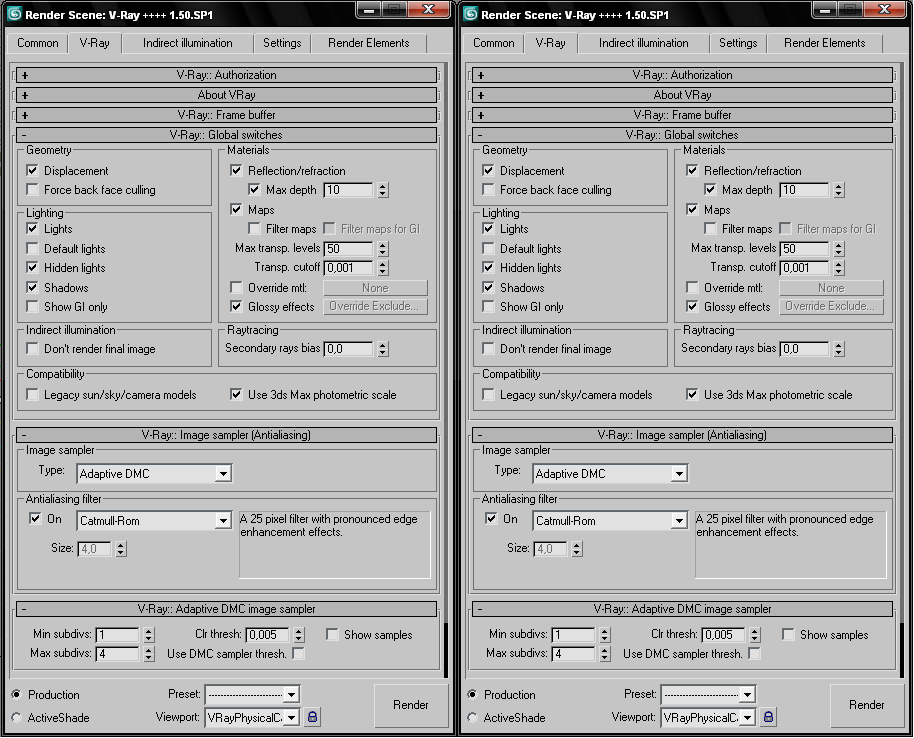Viewport: 914px width, 738px height.
Task: Open Settings tab in right window
Action: (x=738, y=43)
